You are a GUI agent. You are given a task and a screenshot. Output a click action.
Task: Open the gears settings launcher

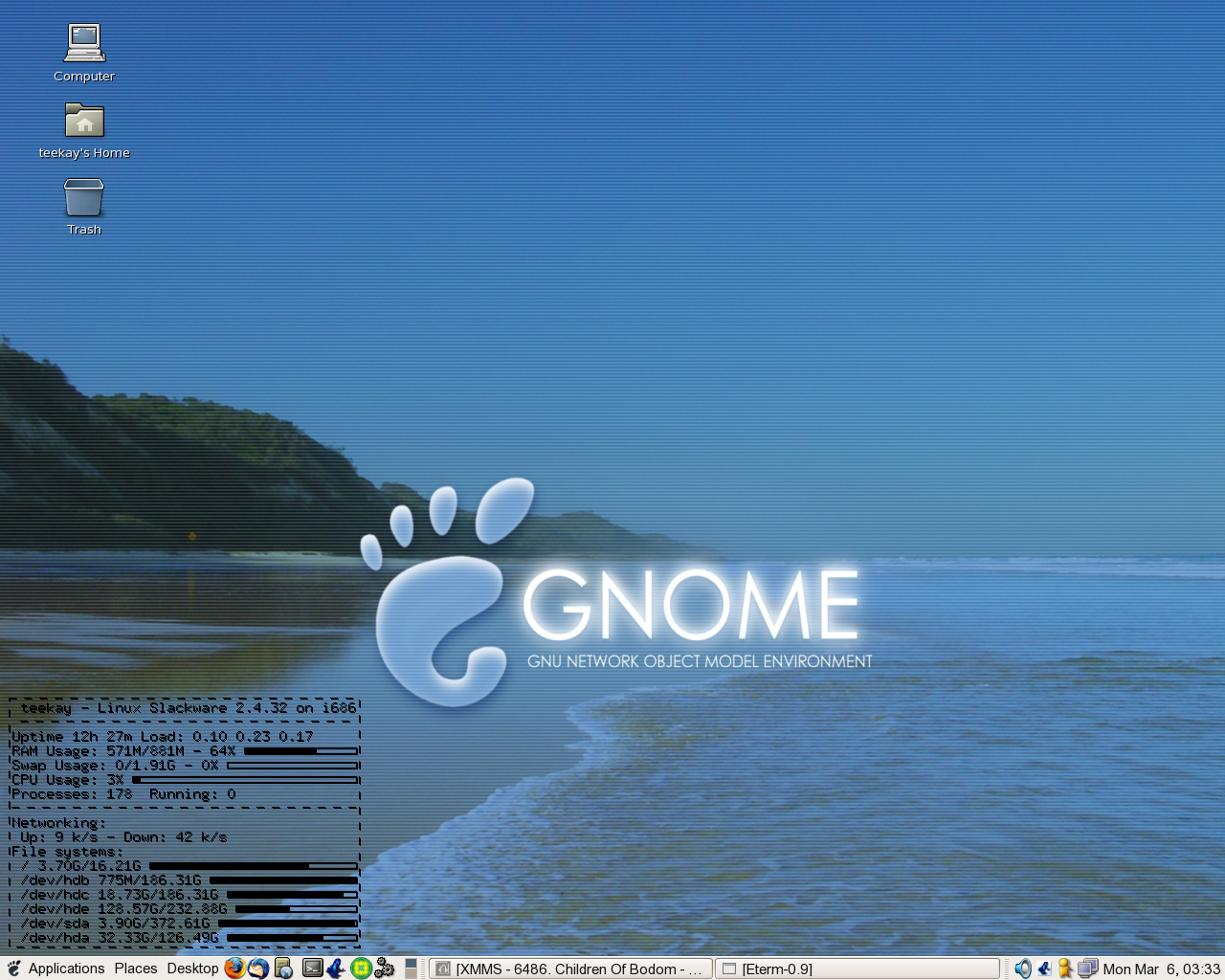385,969
